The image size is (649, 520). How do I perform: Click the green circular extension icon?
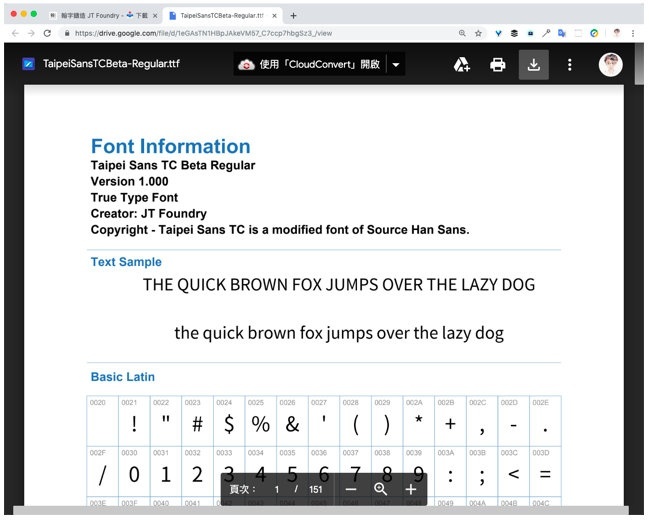coord(594,33)
